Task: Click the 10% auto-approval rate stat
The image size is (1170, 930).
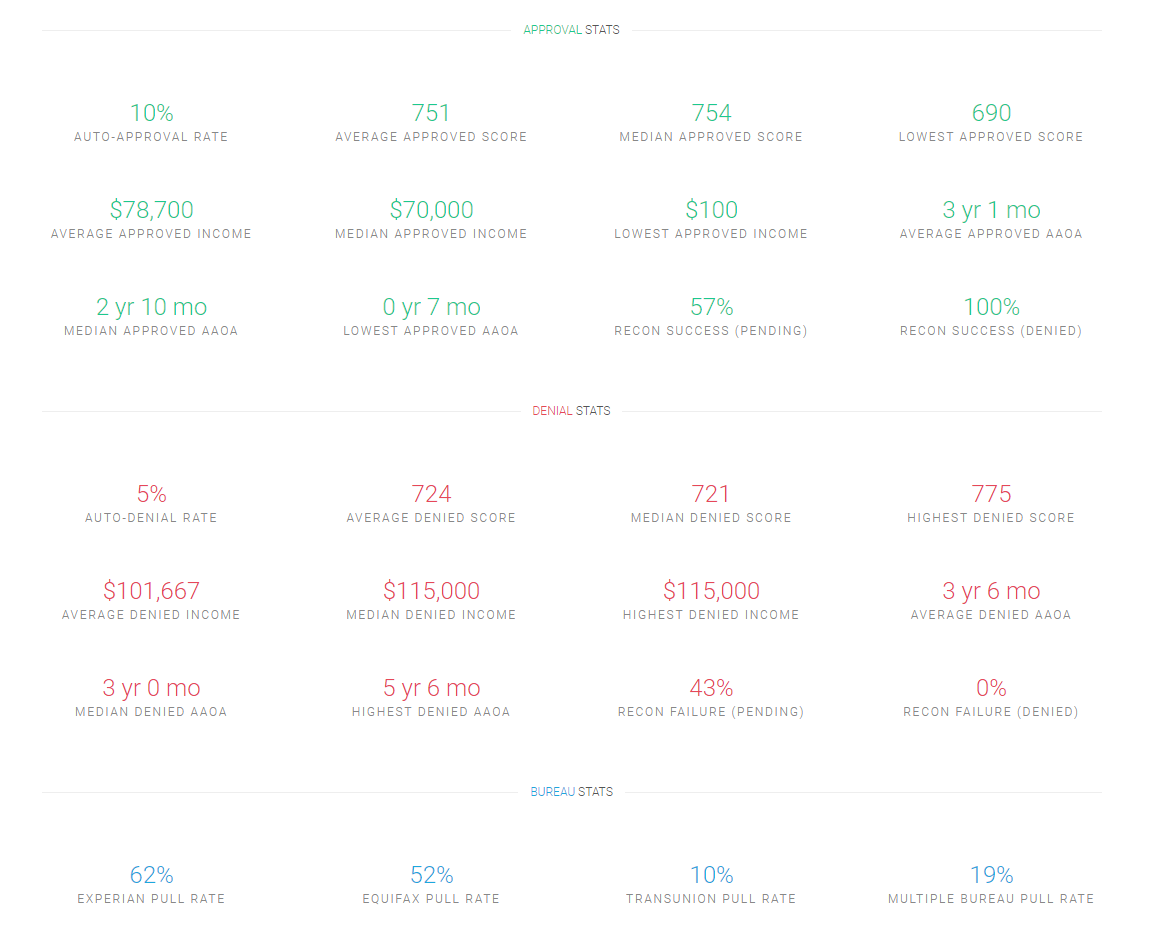Action: [151, 114]
